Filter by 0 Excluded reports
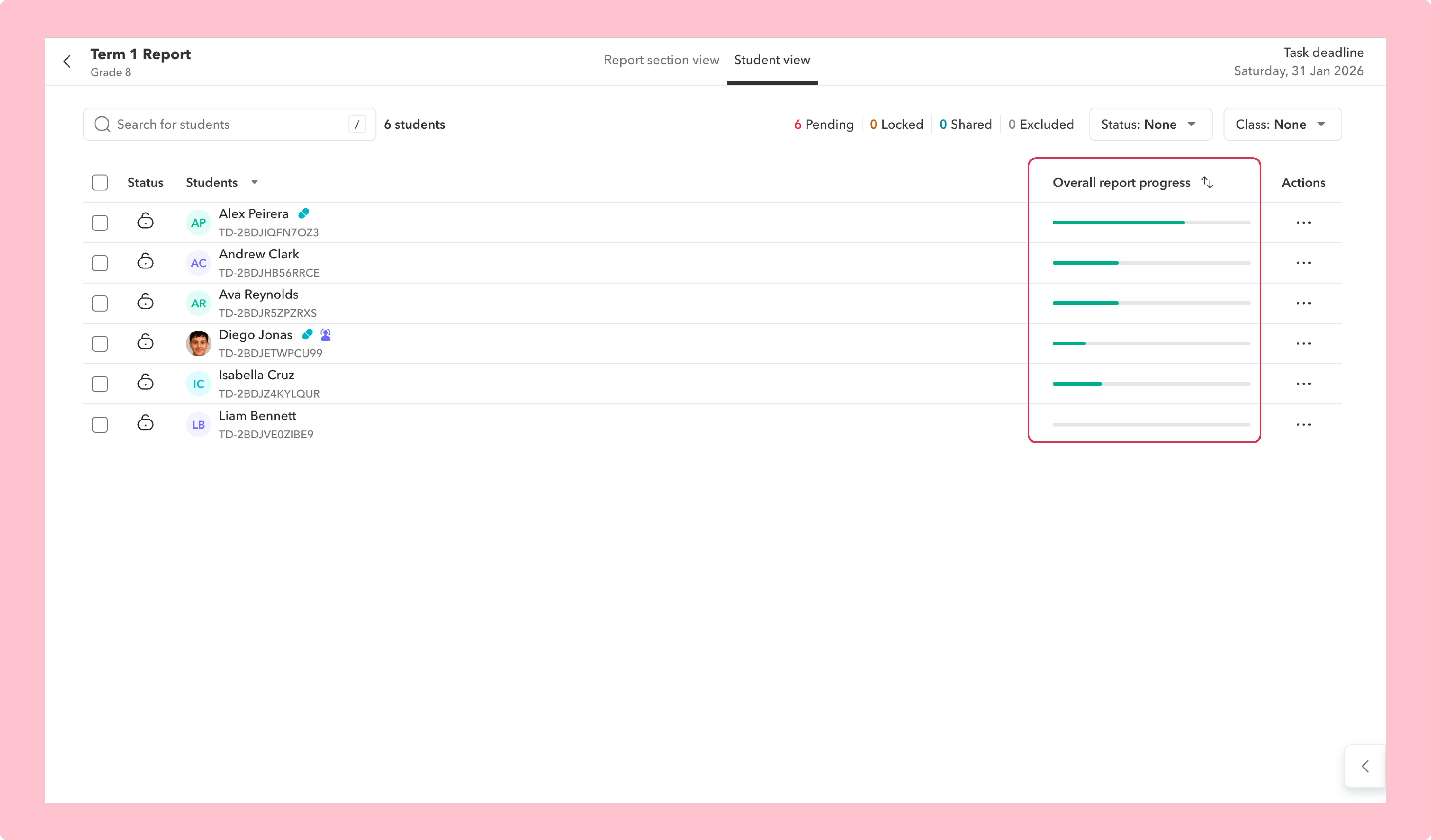This screenshot has width=1431, height=840. (x=1041, y=124)
